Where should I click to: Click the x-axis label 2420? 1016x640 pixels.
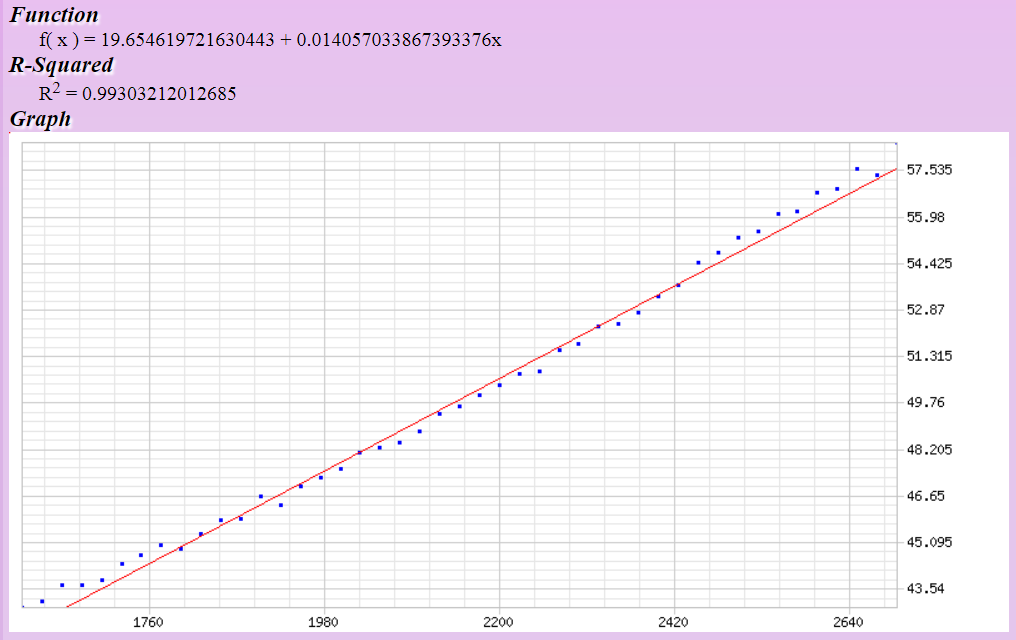(673, 621)
